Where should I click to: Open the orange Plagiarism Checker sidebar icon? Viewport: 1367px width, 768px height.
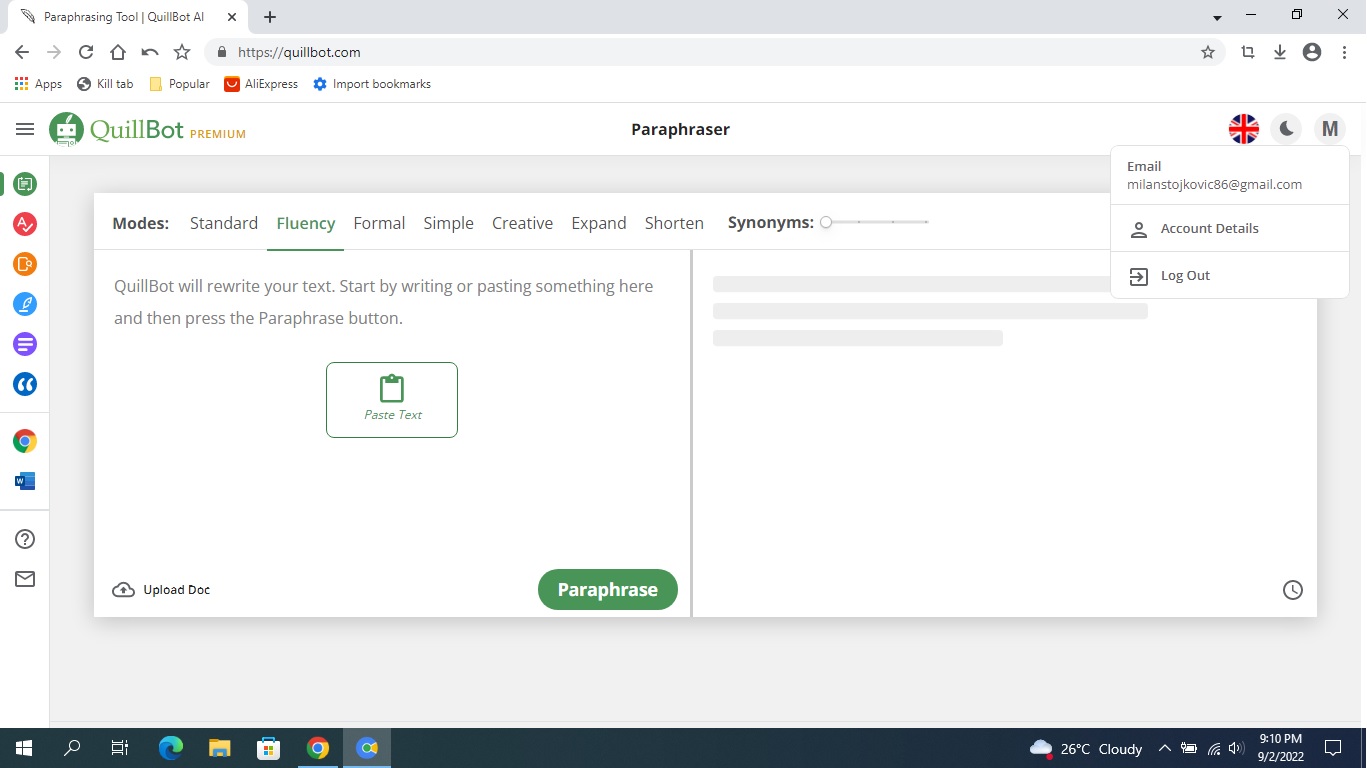coord(25,264)
